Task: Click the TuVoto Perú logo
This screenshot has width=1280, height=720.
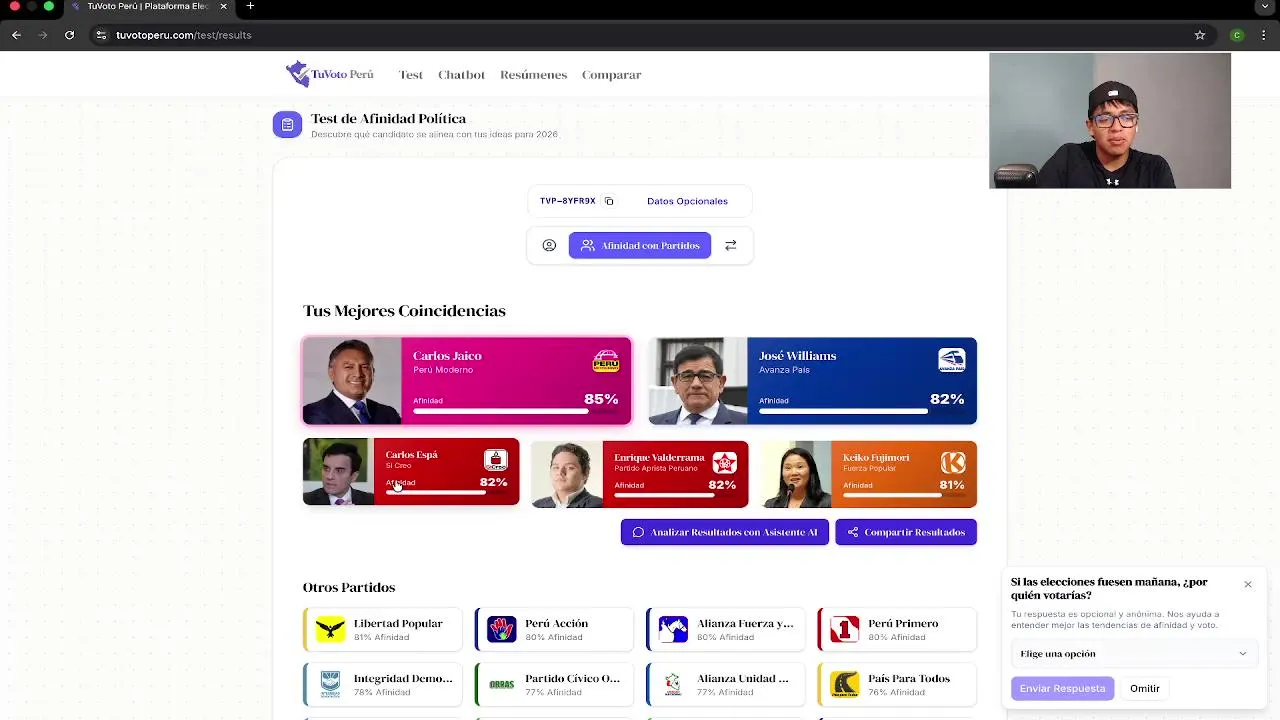Action: coord(329,74)
